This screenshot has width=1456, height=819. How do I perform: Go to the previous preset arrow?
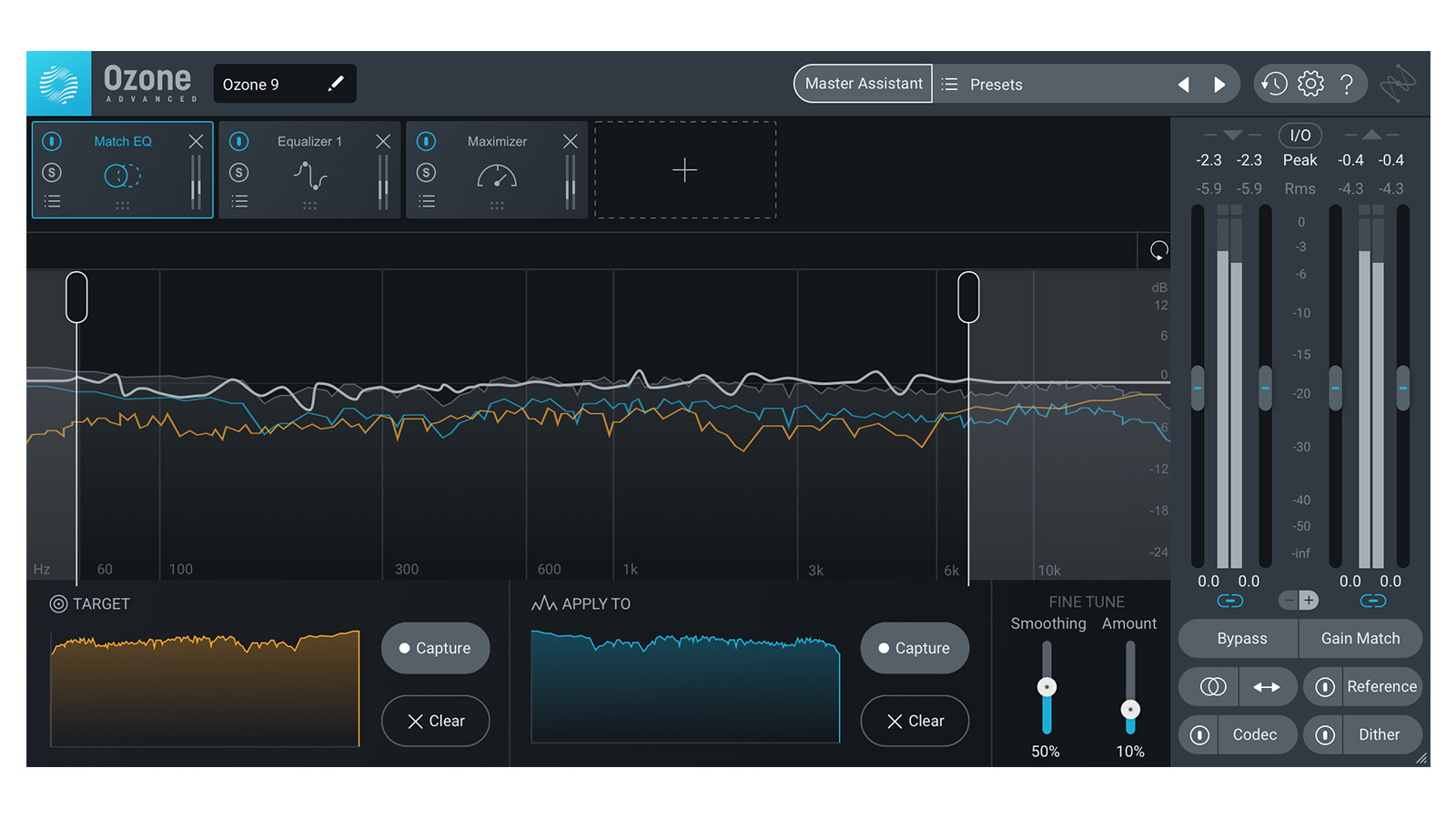point(1183,85)
